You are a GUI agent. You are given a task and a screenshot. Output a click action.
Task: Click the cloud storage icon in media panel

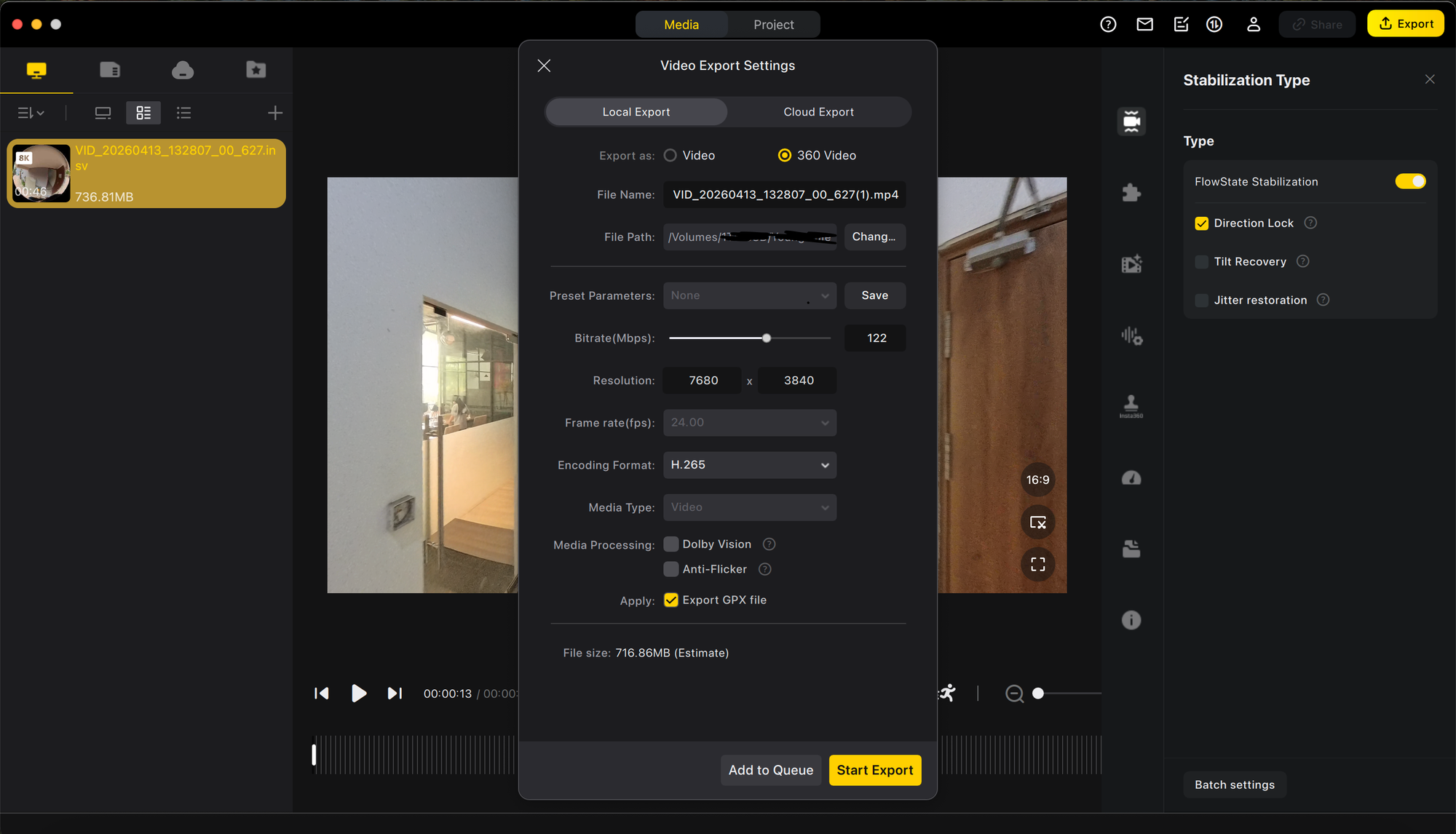[183, 70]
